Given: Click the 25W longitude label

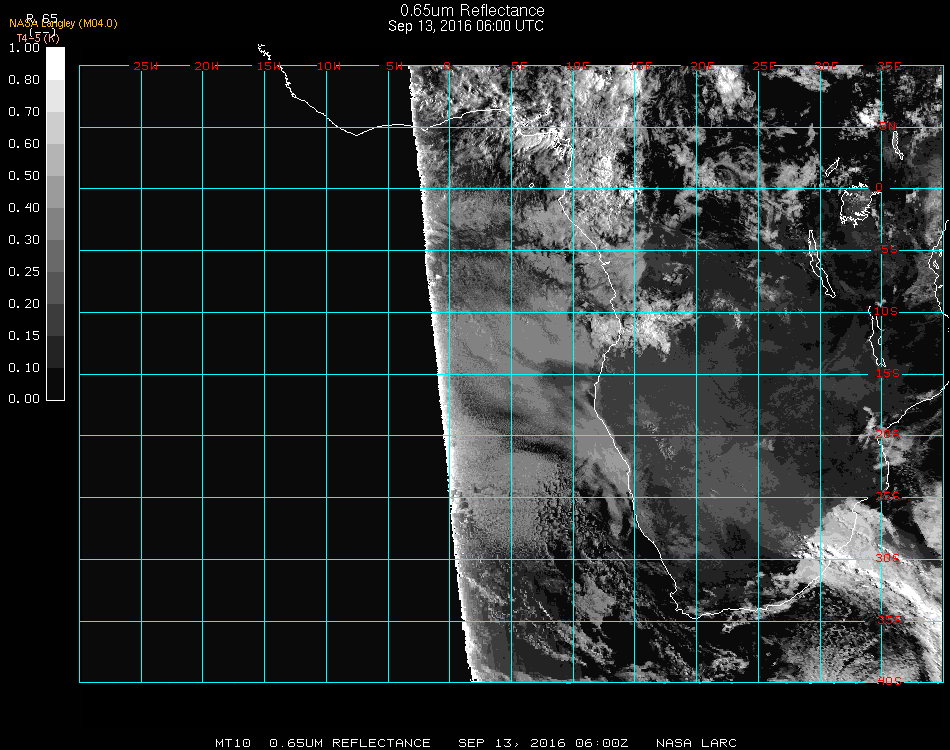Looking at the screenshot, I should 146,66.
